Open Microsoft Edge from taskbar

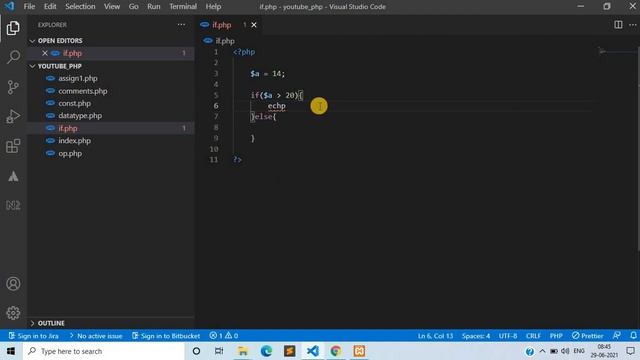point(266,351)
